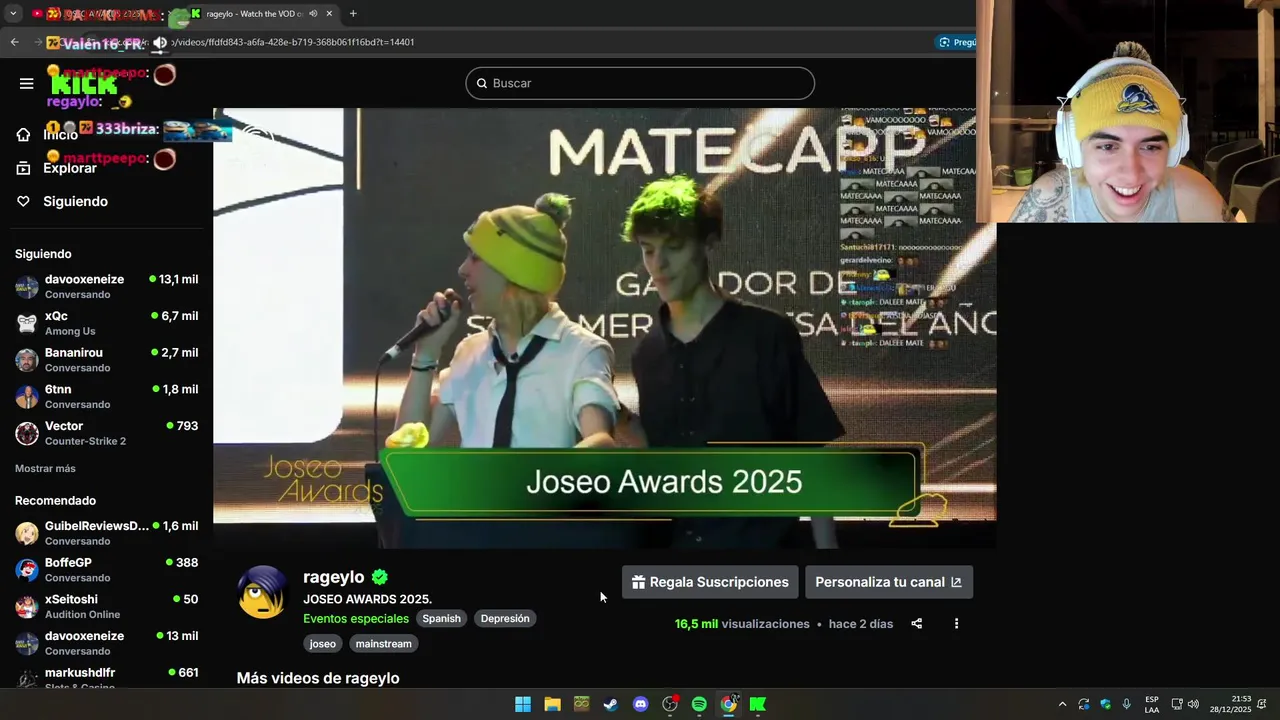Click the share icon below the video
The height and width of the screenshot is (720, 1280).
tap(916, 624)
